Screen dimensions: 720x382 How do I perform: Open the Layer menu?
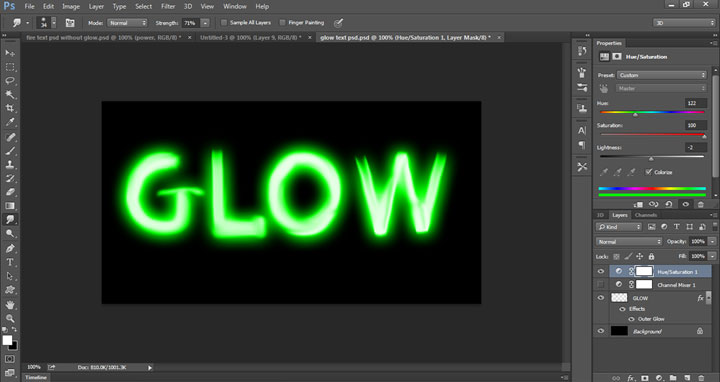[96, 6]
